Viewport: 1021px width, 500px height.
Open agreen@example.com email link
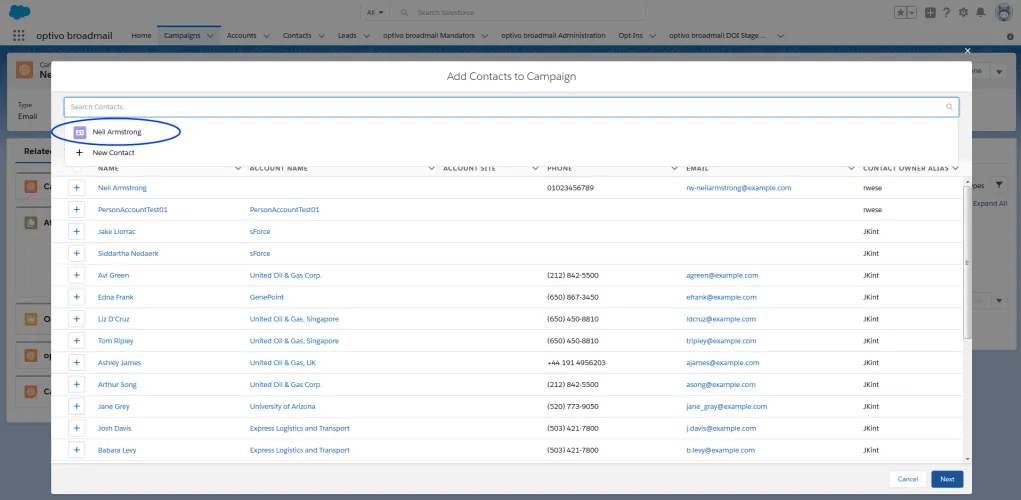722,275
